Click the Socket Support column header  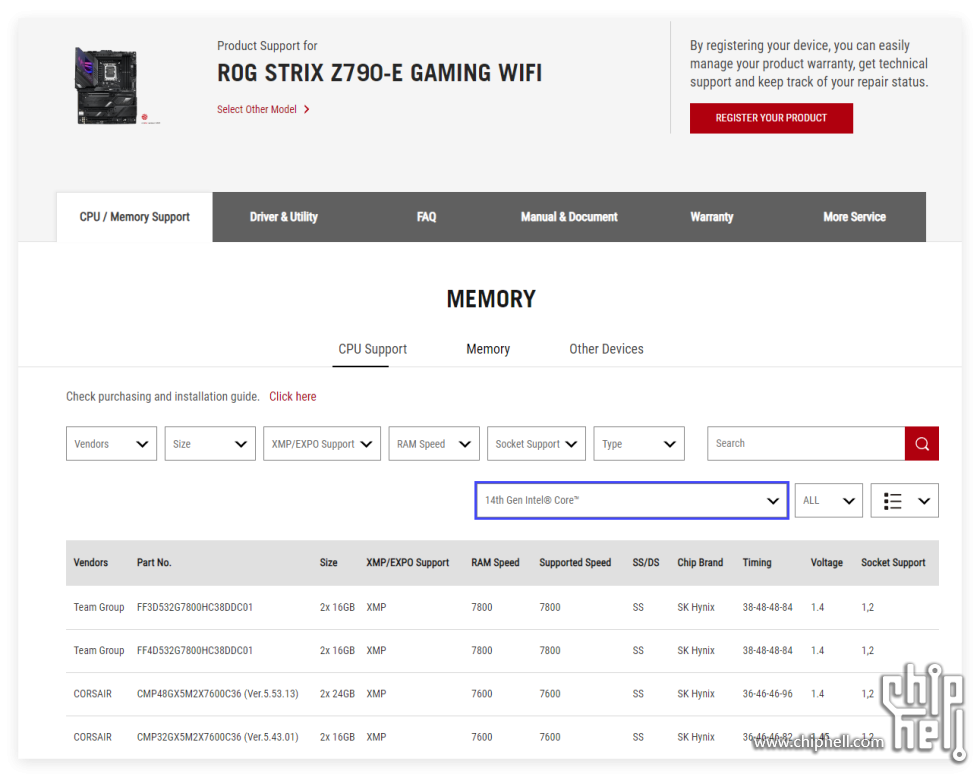click(893, 563)
